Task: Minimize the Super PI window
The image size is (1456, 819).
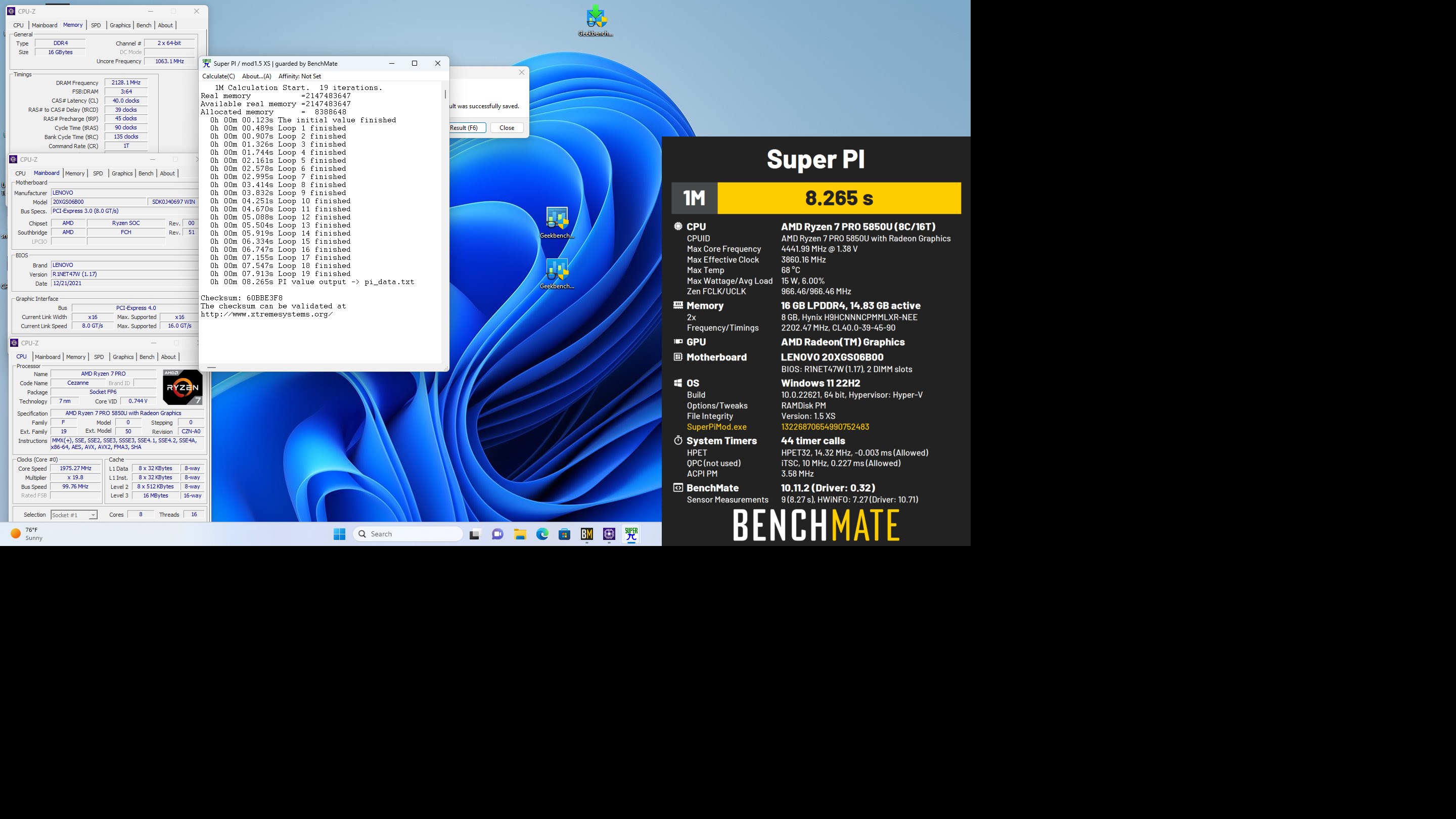Action: tap(392, 63)
